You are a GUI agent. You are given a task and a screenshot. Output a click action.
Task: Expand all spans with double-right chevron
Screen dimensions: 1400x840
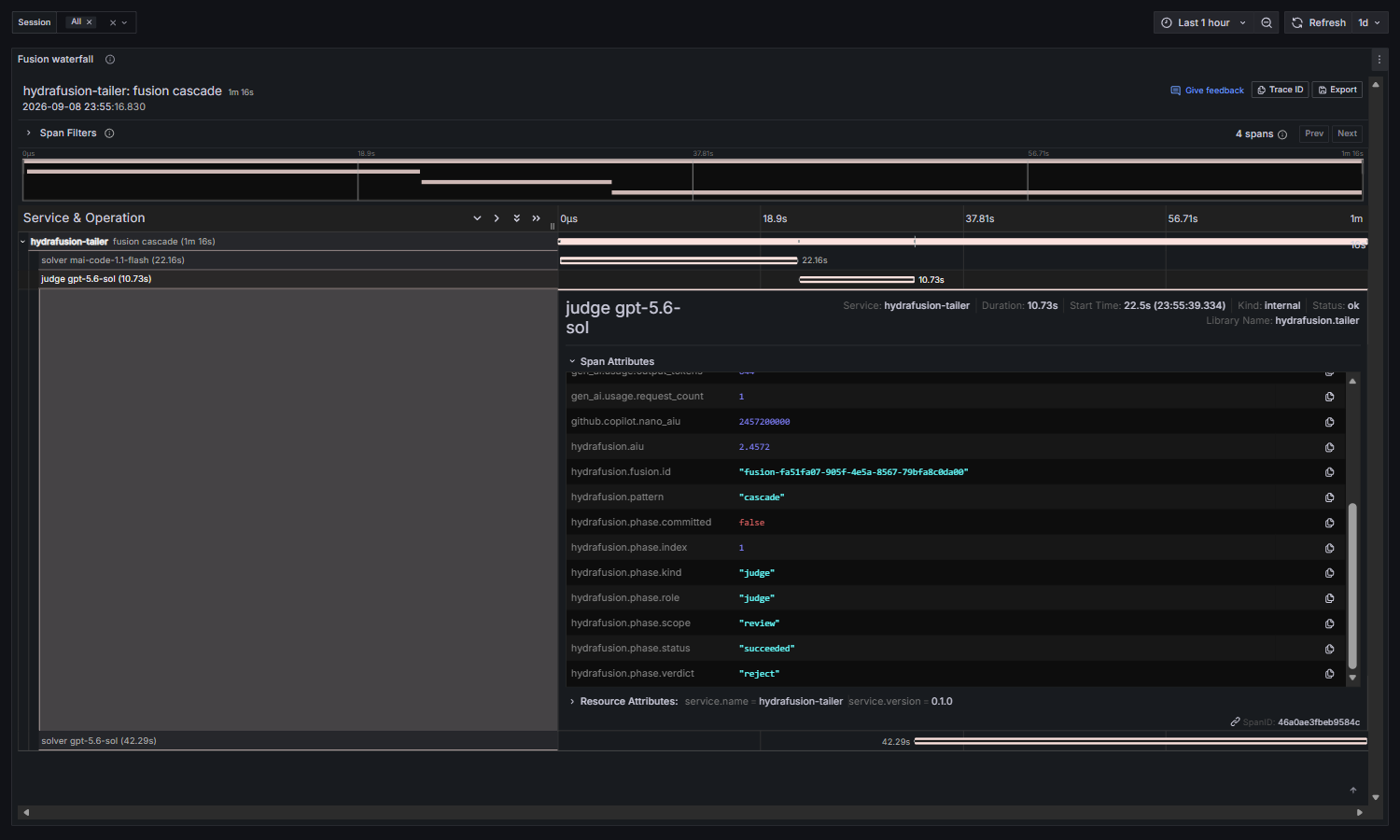(536, 218)
